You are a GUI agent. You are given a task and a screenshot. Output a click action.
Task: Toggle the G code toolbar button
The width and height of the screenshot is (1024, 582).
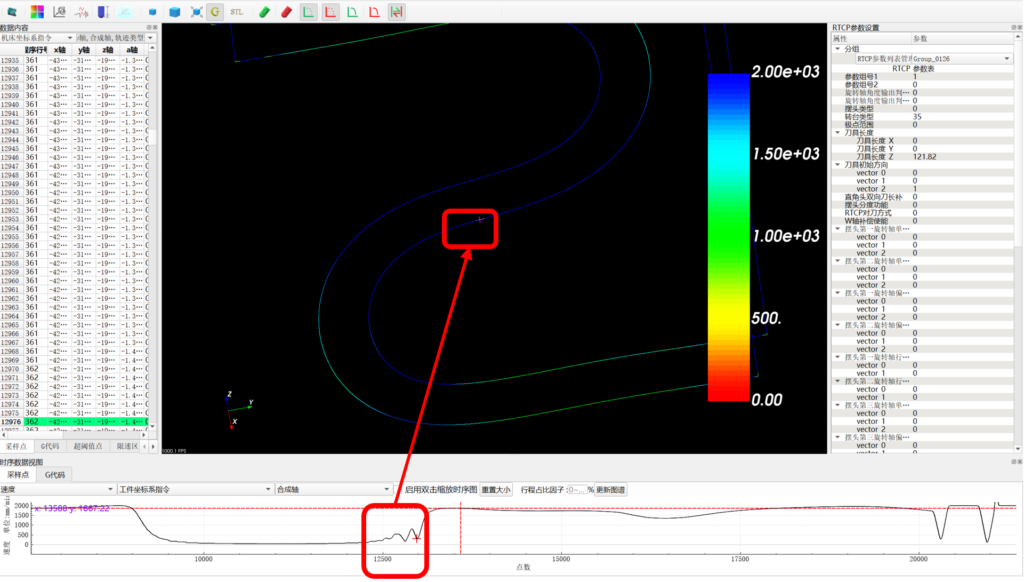coord(215,12)
